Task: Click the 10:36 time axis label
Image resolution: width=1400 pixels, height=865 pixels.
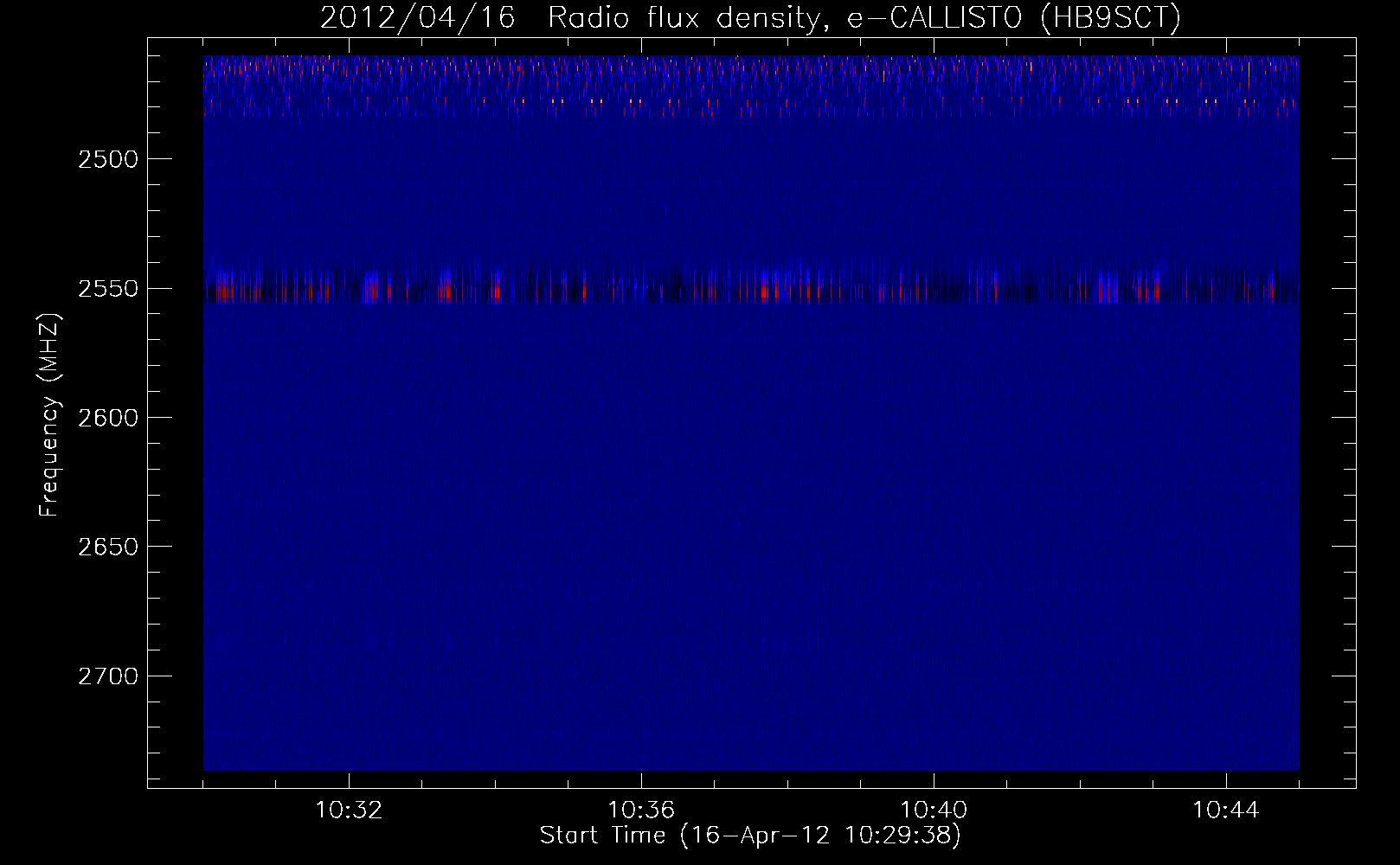Action: click(x=641, y=811)
